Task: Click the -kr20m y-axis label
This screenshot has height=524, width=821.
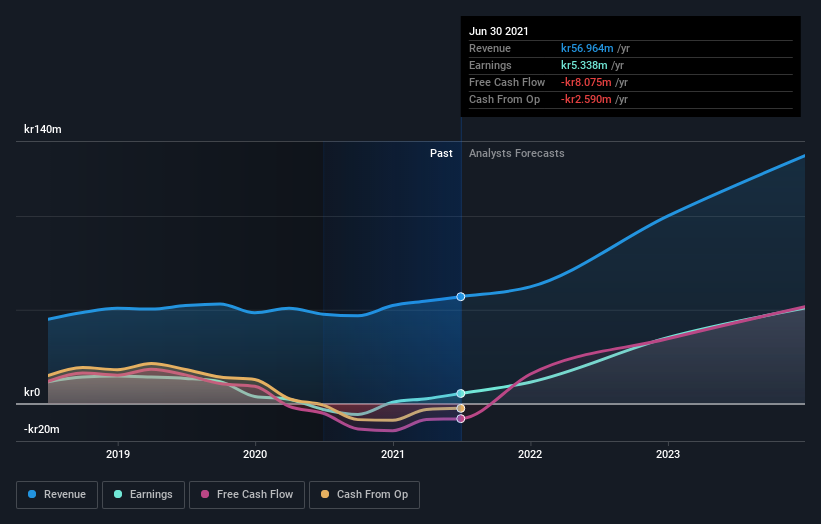Action: tap(41, 429)
